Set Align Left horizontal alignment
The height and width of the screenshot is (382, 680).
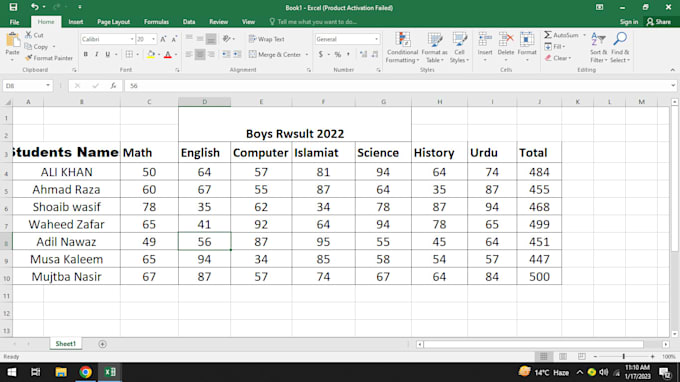coord(189,54)
